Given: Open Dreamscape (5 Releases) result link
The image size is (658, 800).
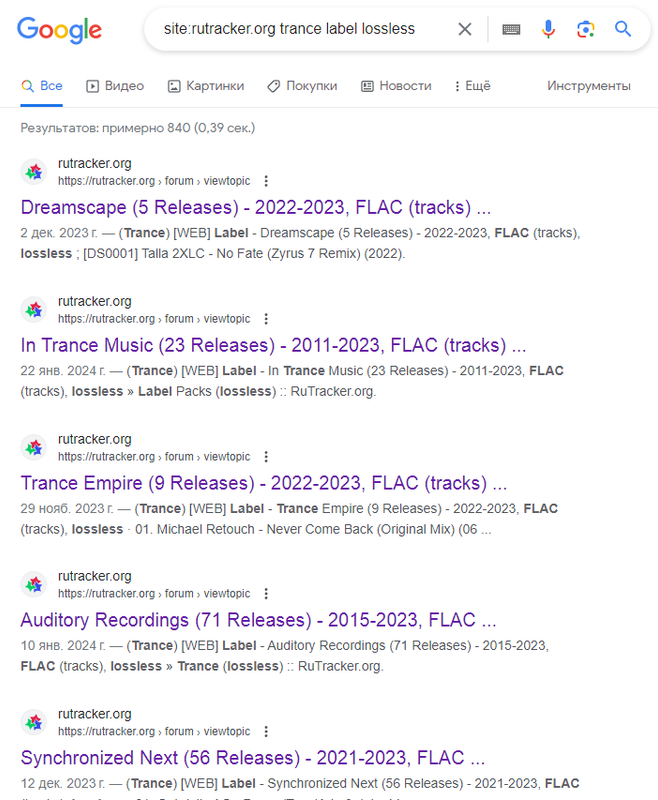Looking at the screenshot, I should point(256,207).
